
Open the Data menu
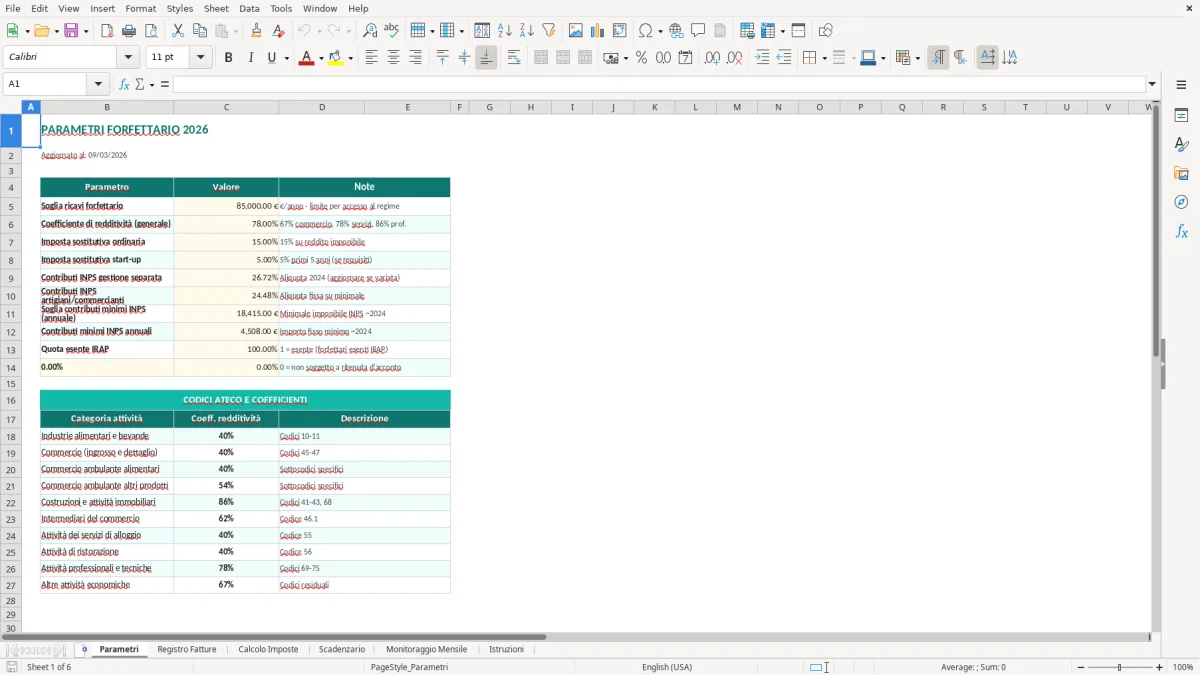click(x=249, y=8)
